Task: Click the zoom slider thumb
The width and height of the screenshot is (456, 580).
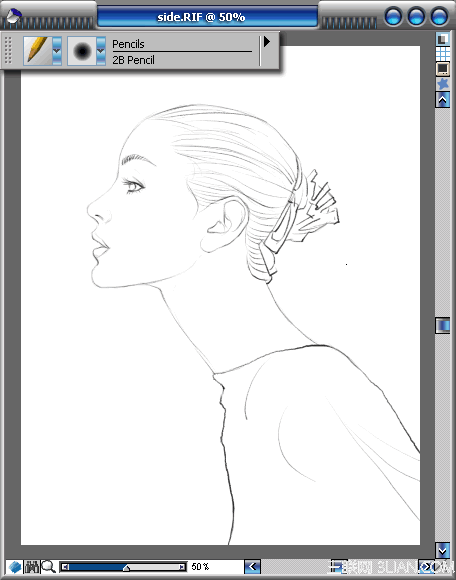Action: 126,567
